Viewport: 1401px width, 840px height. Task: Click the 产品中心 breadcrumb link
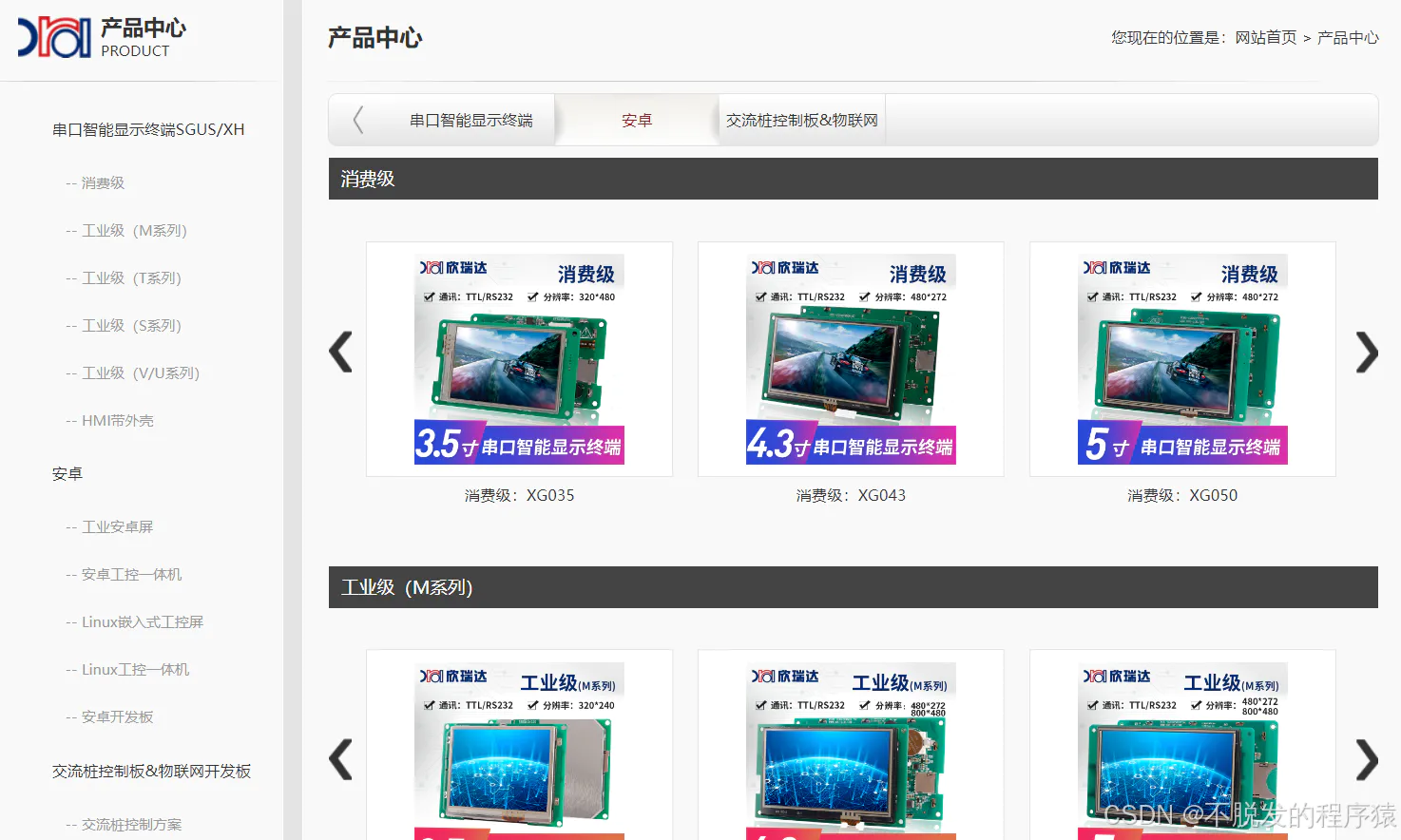coord(1348,38)
